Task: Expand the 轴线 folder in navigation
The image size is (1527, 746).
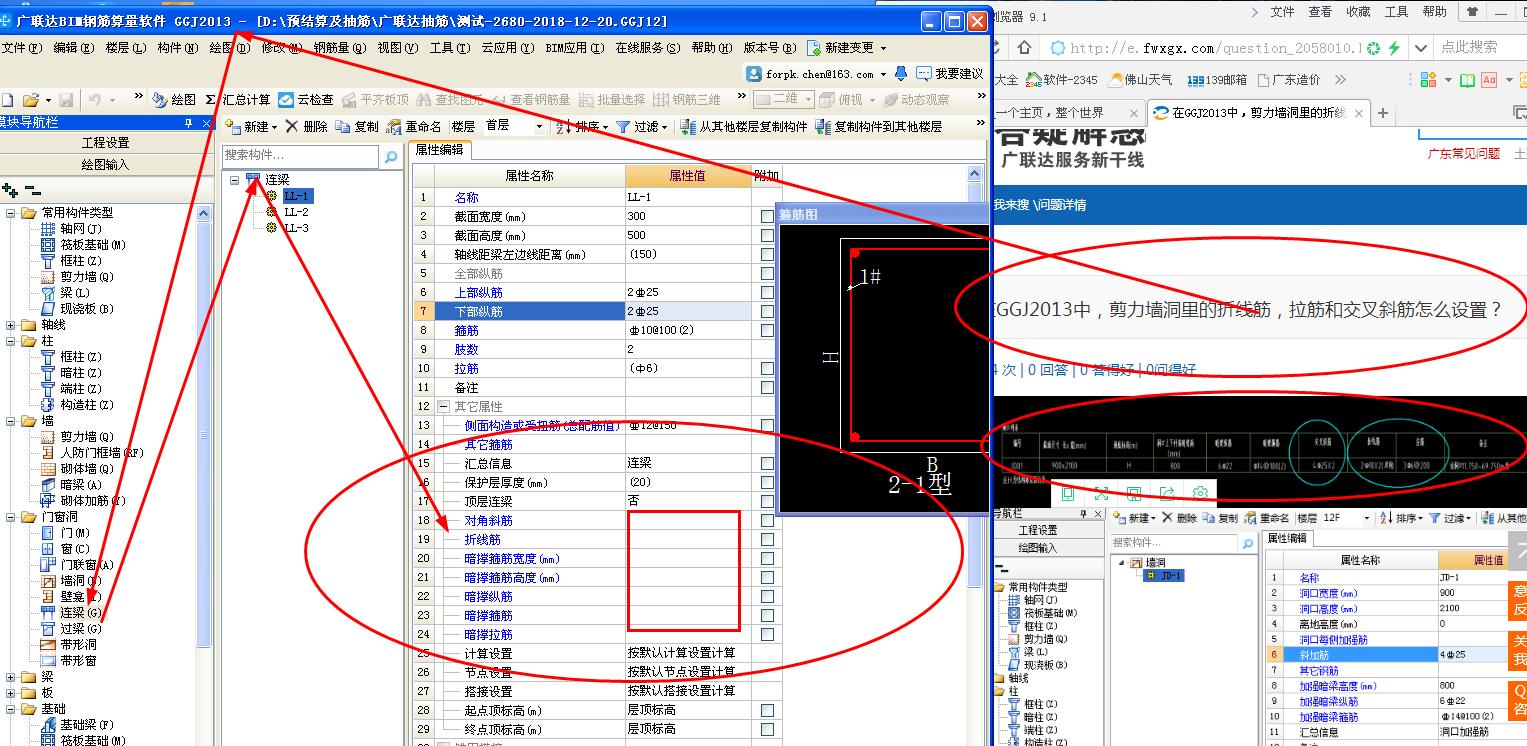Action: point(11,325)
